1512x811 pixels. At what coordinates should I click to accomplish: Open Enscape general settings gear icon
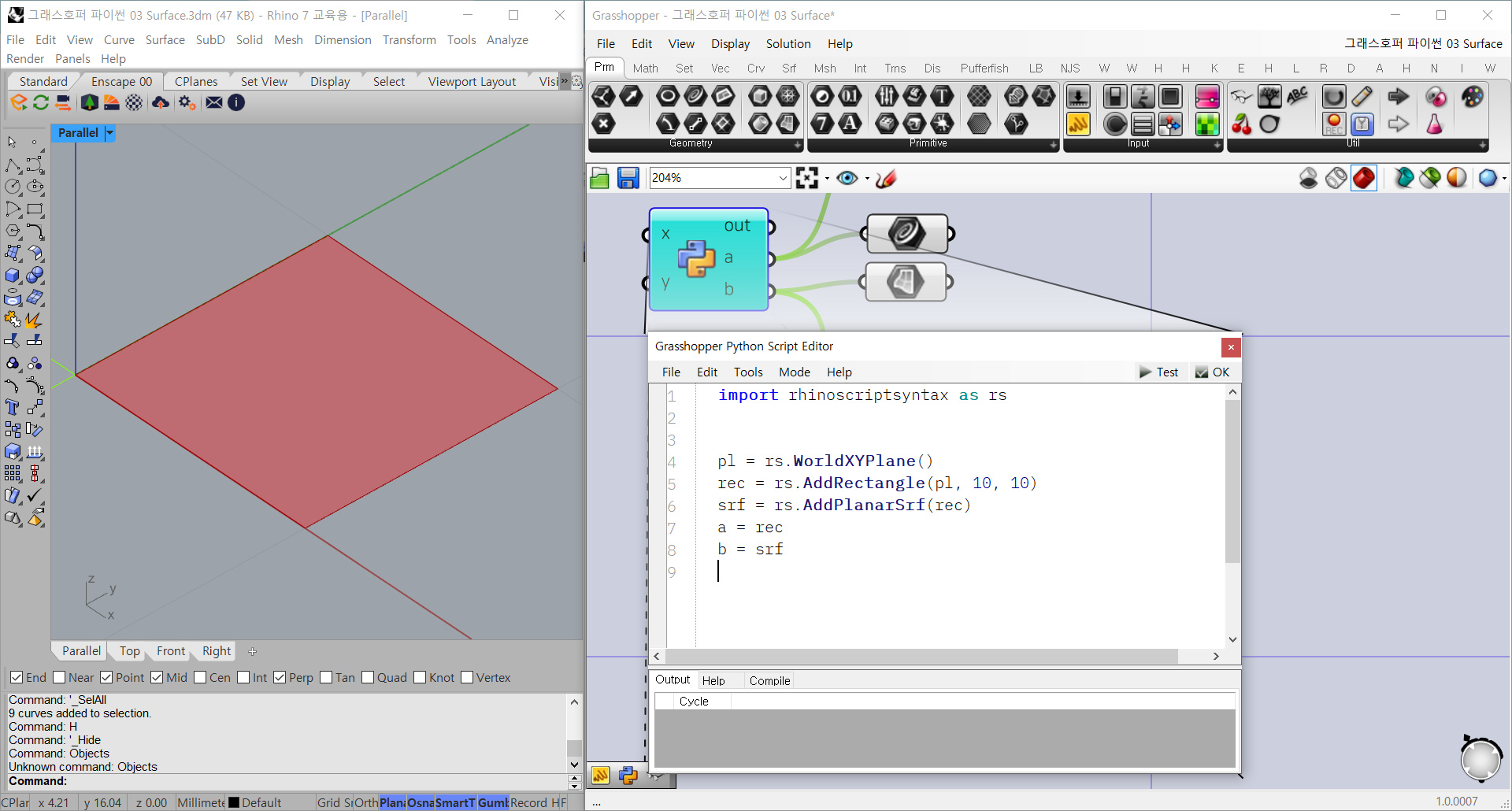187,102
